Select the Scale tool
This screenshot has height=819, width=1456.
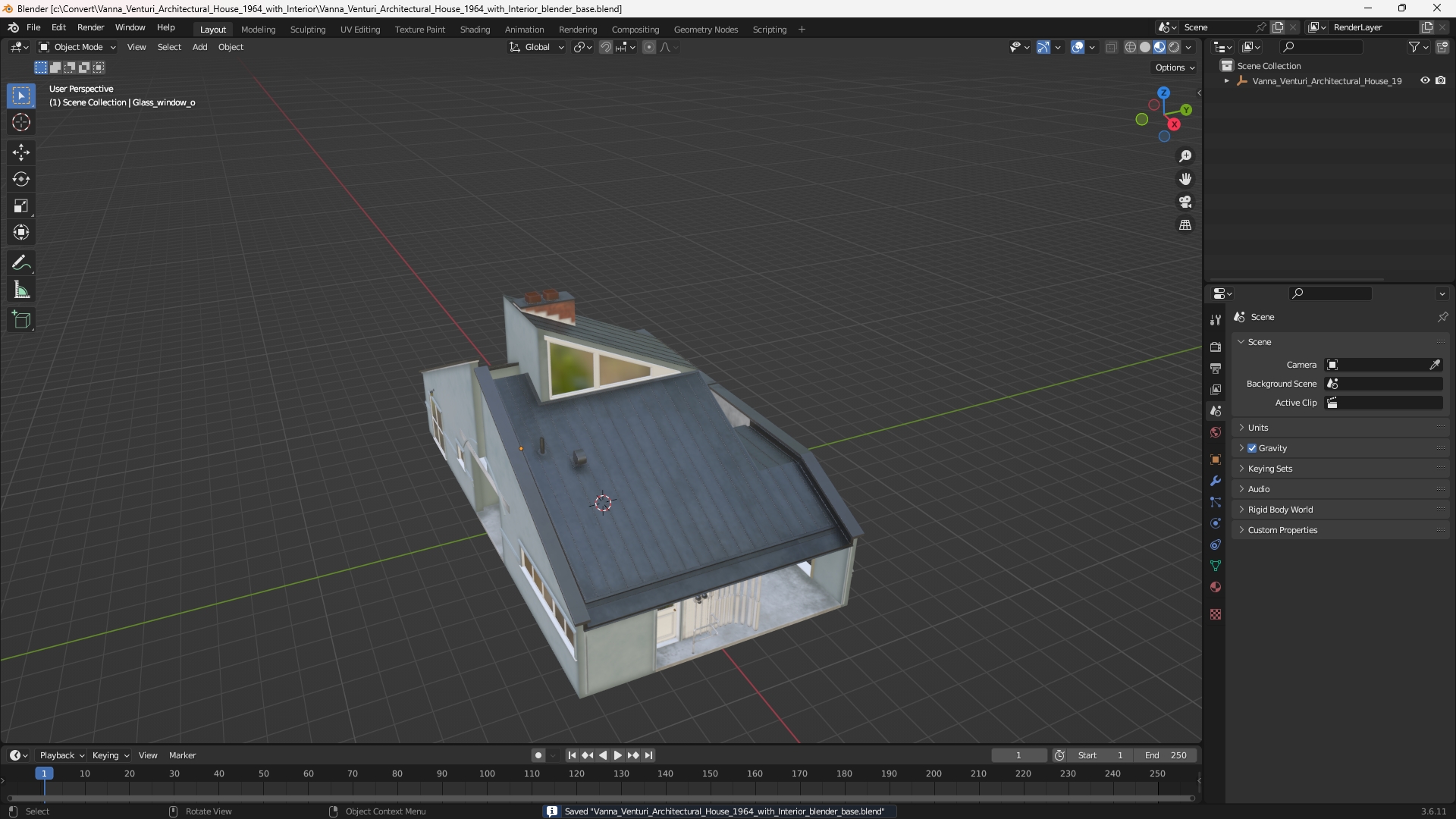[x=21, y=206]
